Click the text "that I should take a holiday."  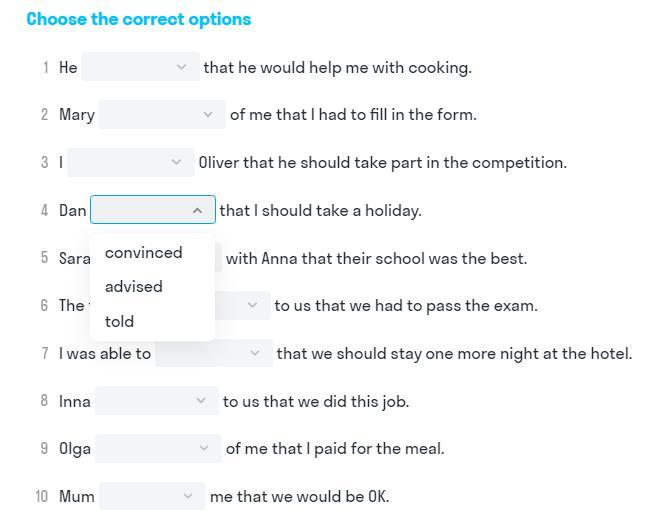320,210
